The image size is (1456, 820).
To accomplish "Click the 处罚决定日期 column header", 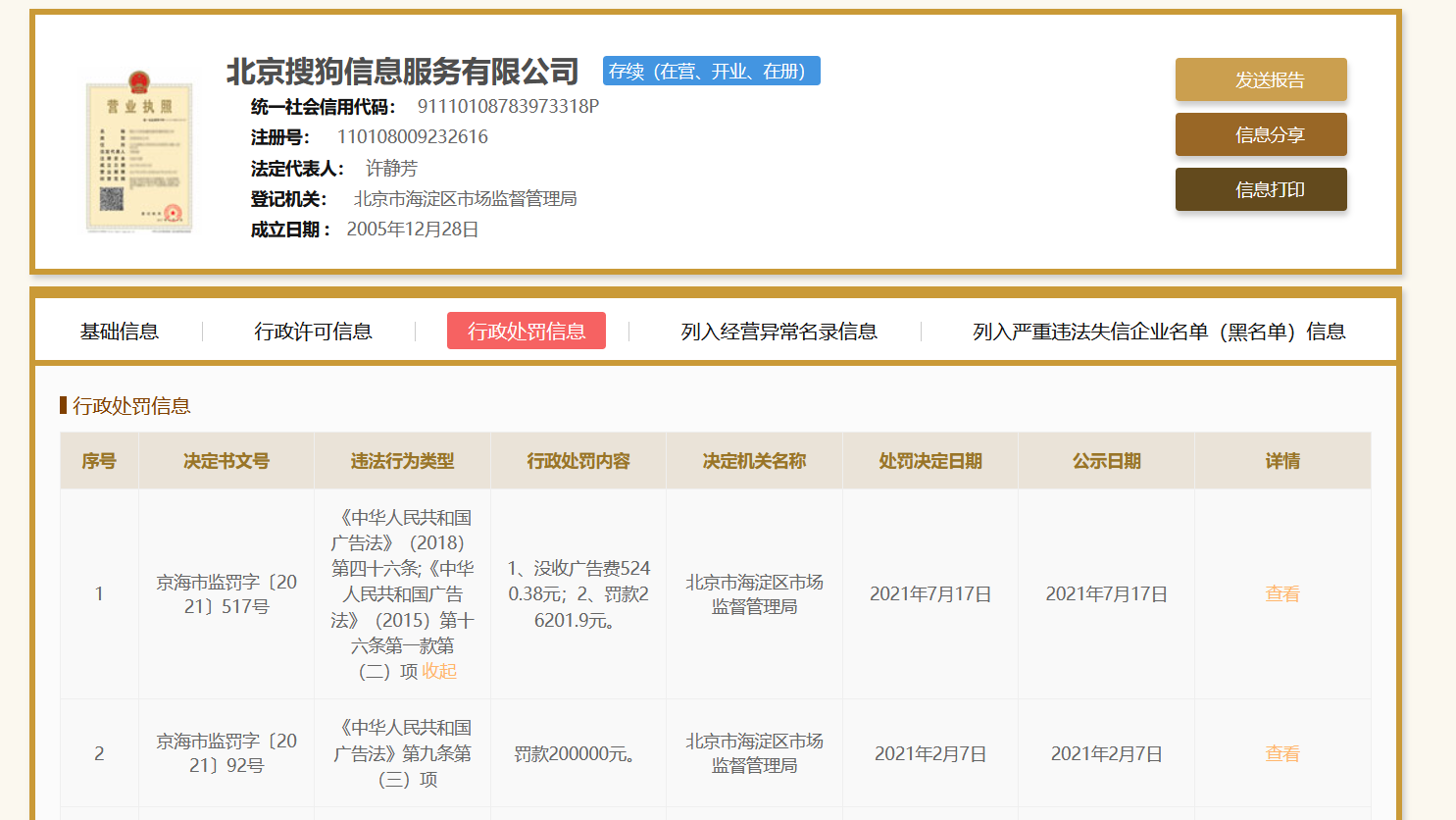I will (x=930, y=461).
